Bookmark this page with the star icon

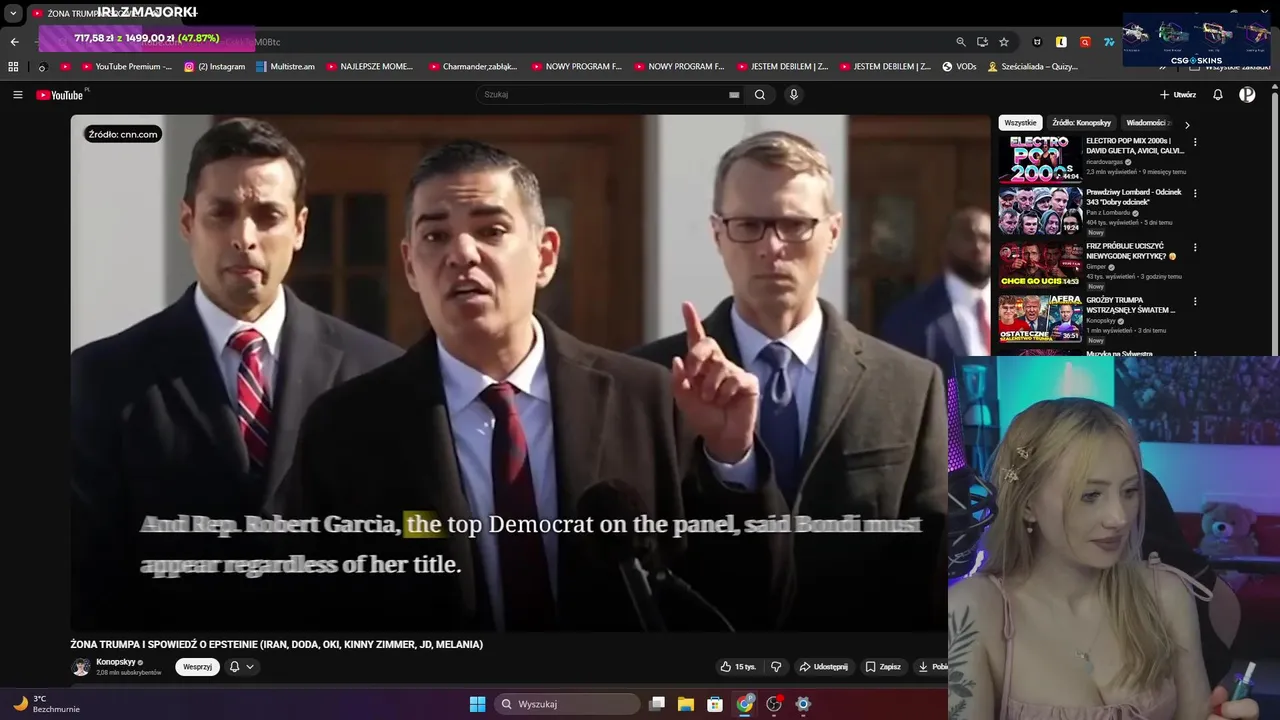[1004, 42]
